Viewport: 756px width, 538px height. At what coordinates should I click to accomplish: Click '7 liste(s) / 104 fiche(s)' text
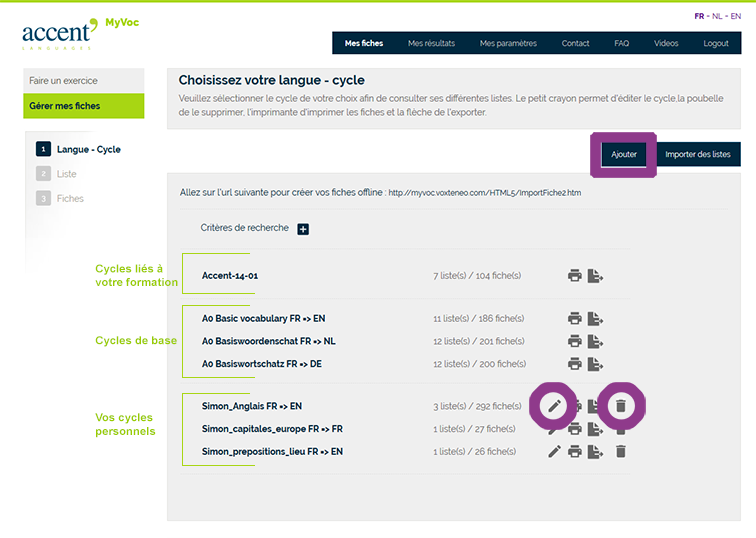(x=477, y=276)
